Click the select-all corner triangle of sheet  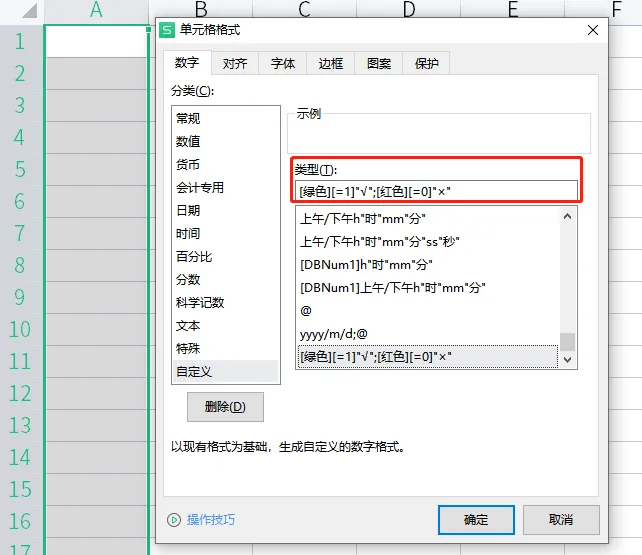pyautogui.click(x=30, y=10)
